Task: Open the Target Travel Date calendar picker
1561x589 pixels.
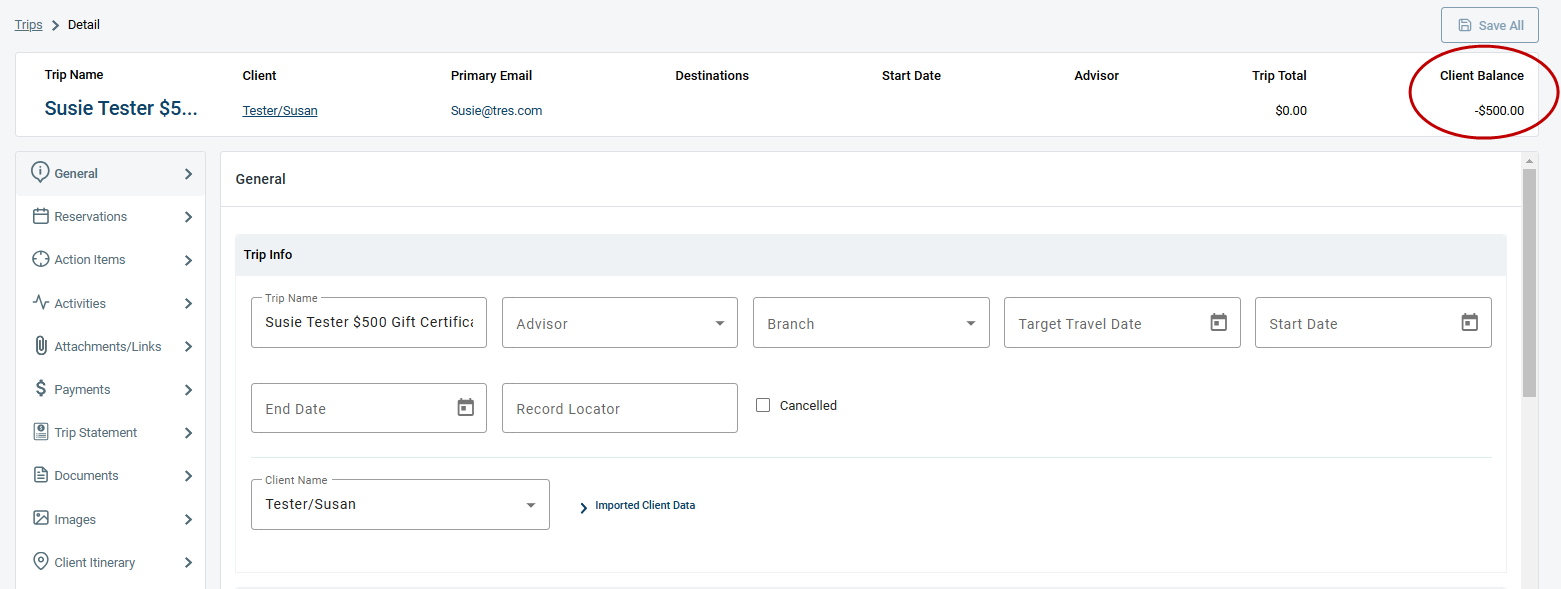Action: pyautogui.click(x=1218, y=321)
